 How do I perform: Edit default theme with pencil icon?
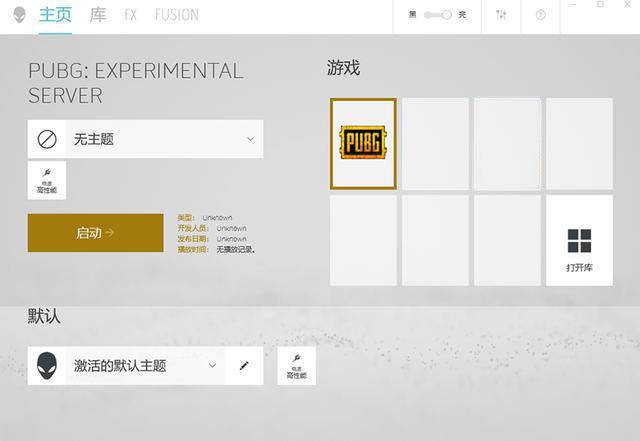coord(244,365)
